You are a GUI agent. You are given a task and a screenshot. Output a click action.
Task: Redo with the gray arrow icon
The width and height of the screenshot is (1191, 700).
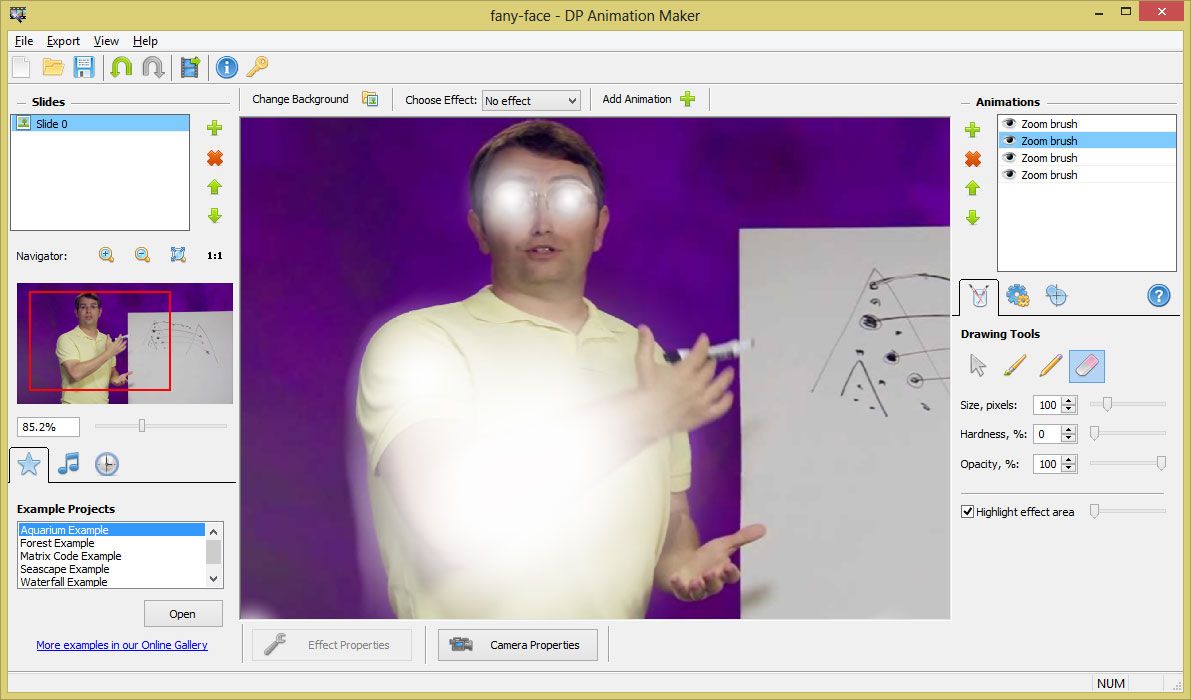[x=153, y=68]
